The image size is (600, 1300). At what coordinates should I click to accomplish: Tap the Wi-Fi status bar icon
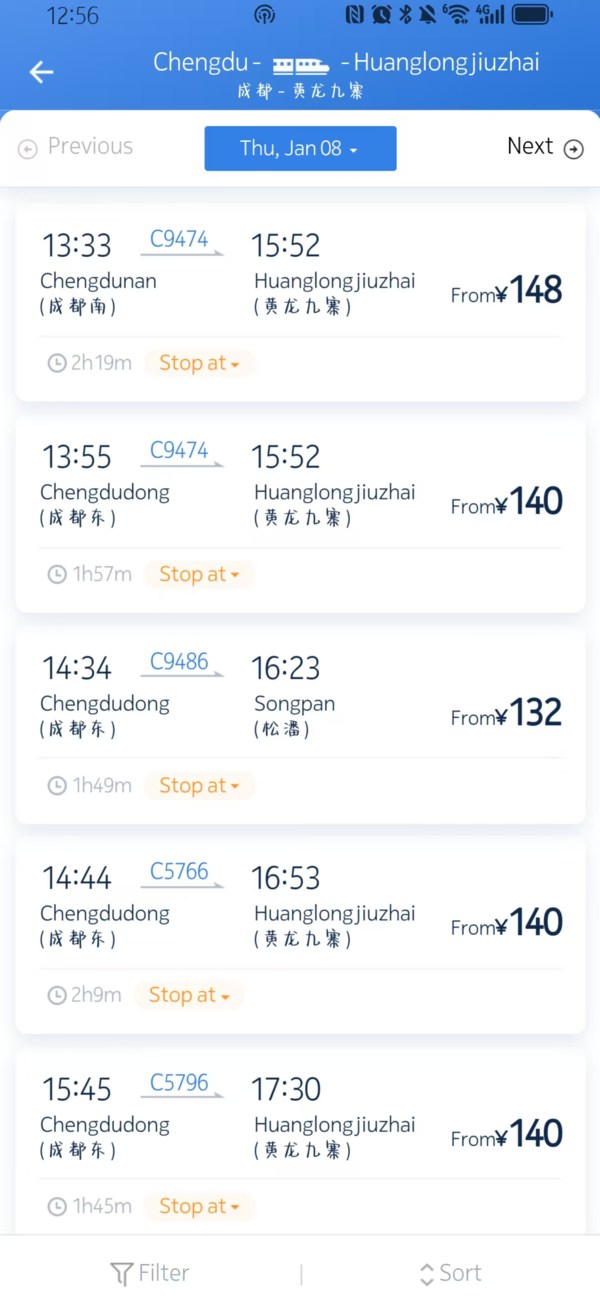[456, 14]
